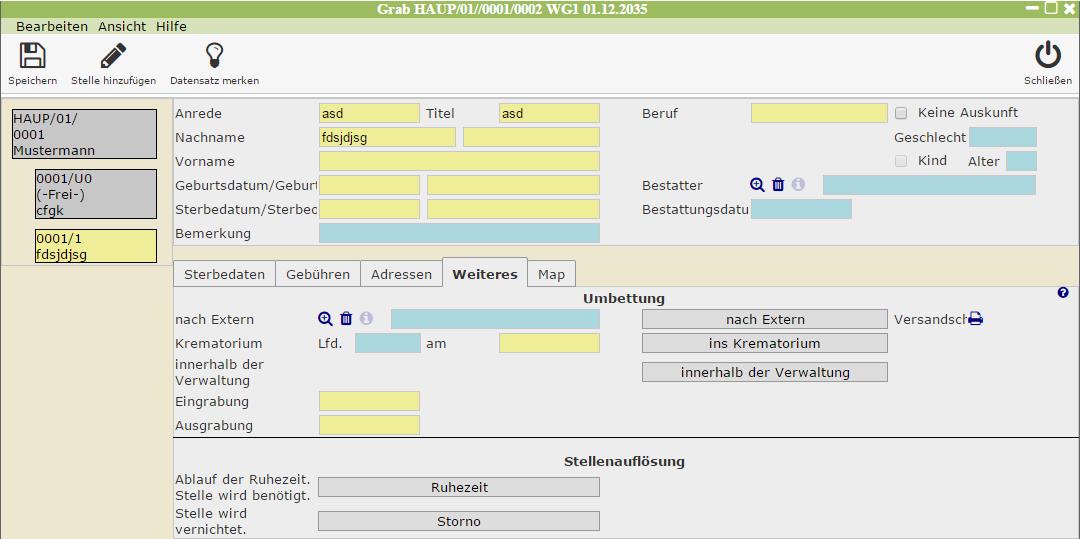This screenshot has height=539, width=1080.
Task: Select grave entry 0001/U0 (-Frei-) cfgk
Action: coord(96,194)
